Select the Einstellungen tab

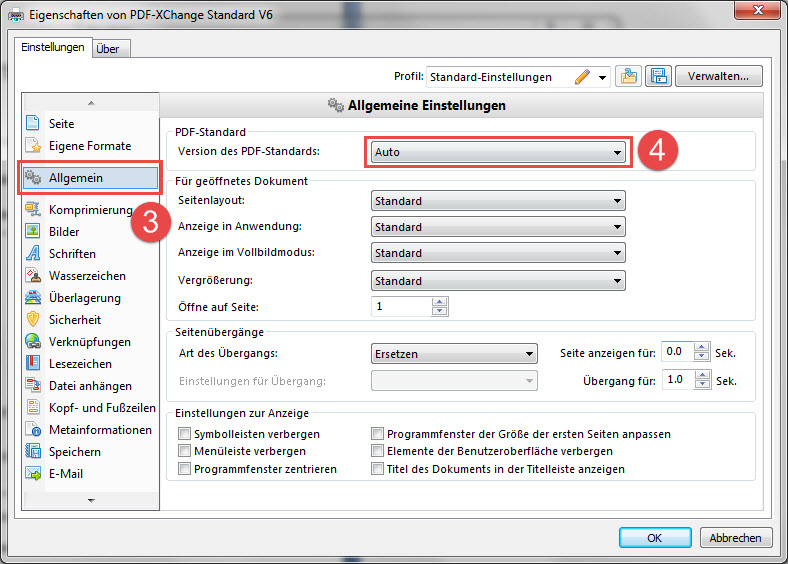53,47
